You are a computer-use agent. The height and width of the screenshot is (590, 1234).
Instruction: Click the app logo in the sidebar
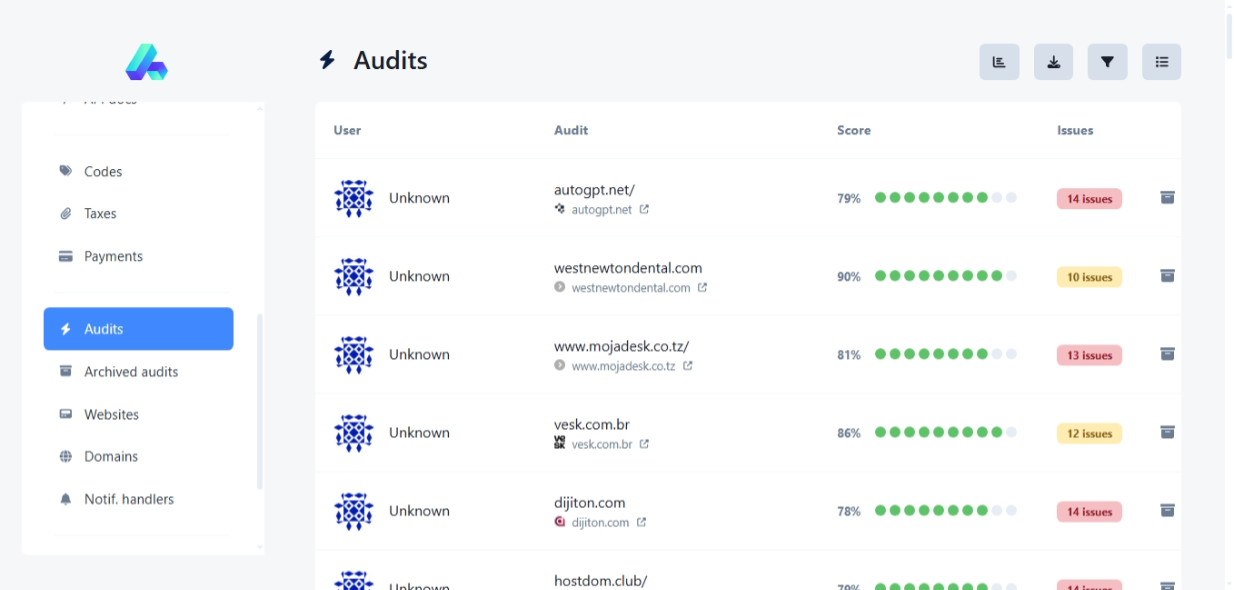click(146, 62)
